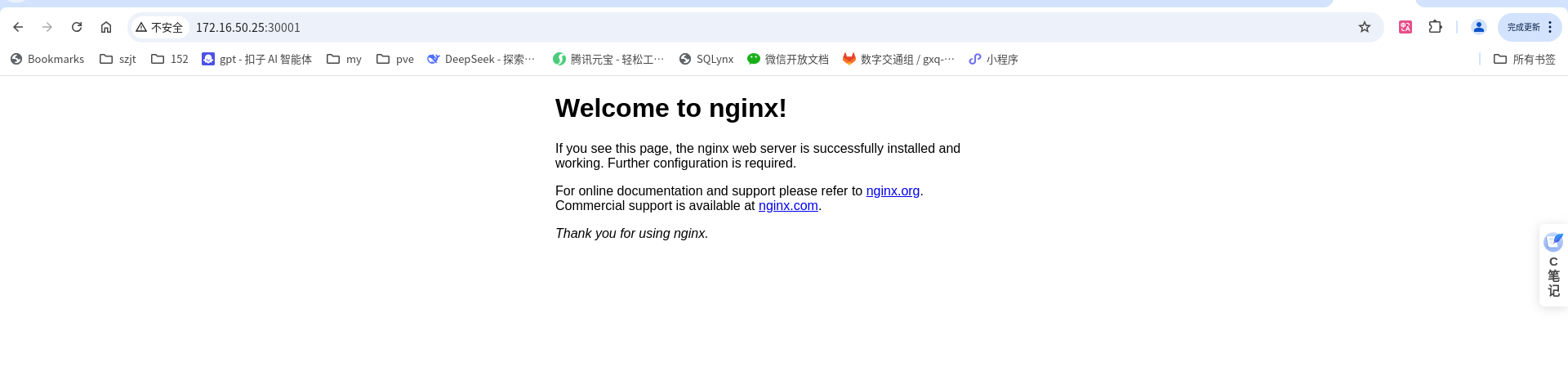Expand the pve bookmark folder

tap(395, 59)
